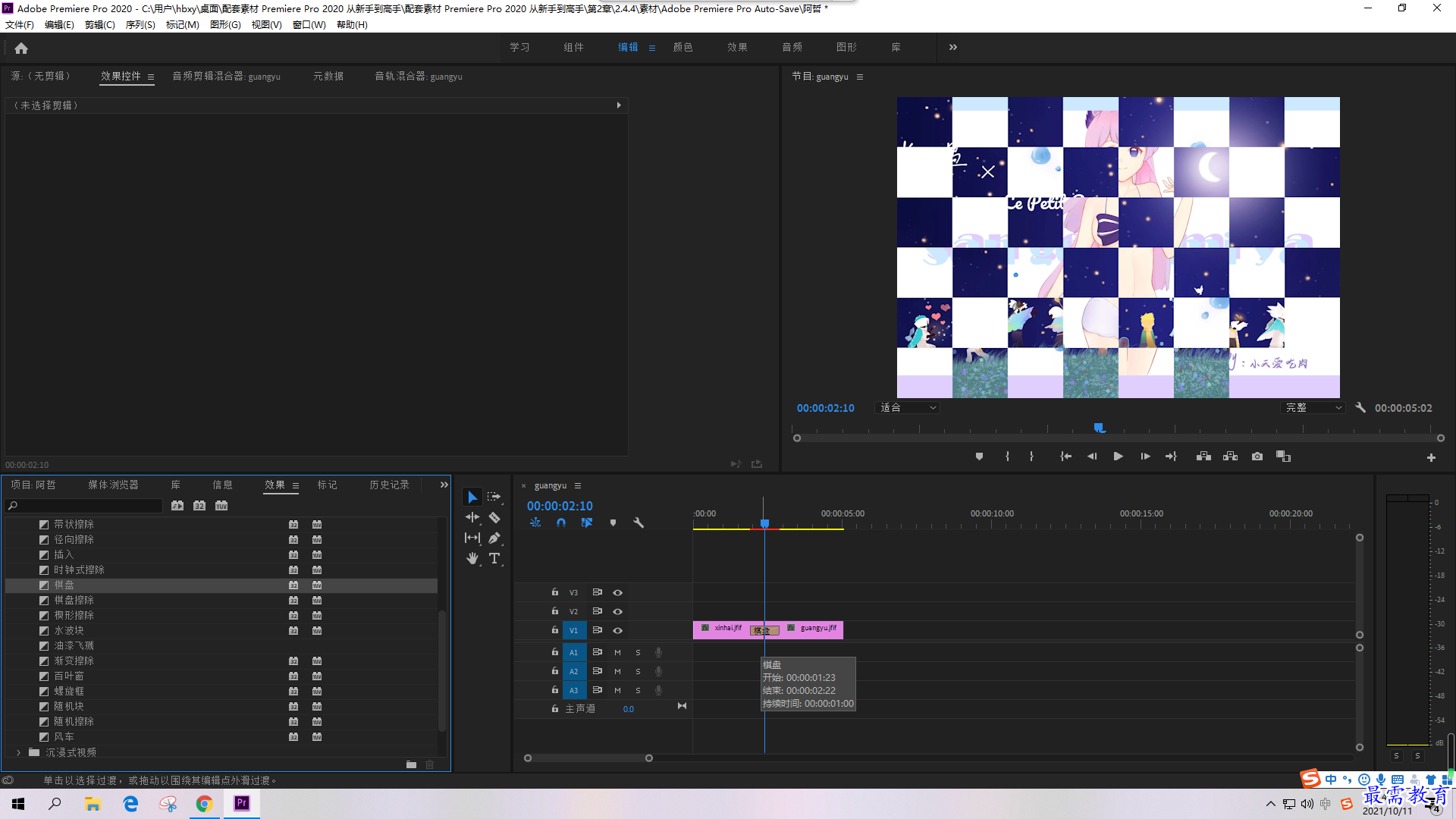Click the Extract button
The width and height of the screenshot is (1456, 819).
(1231, 457)
